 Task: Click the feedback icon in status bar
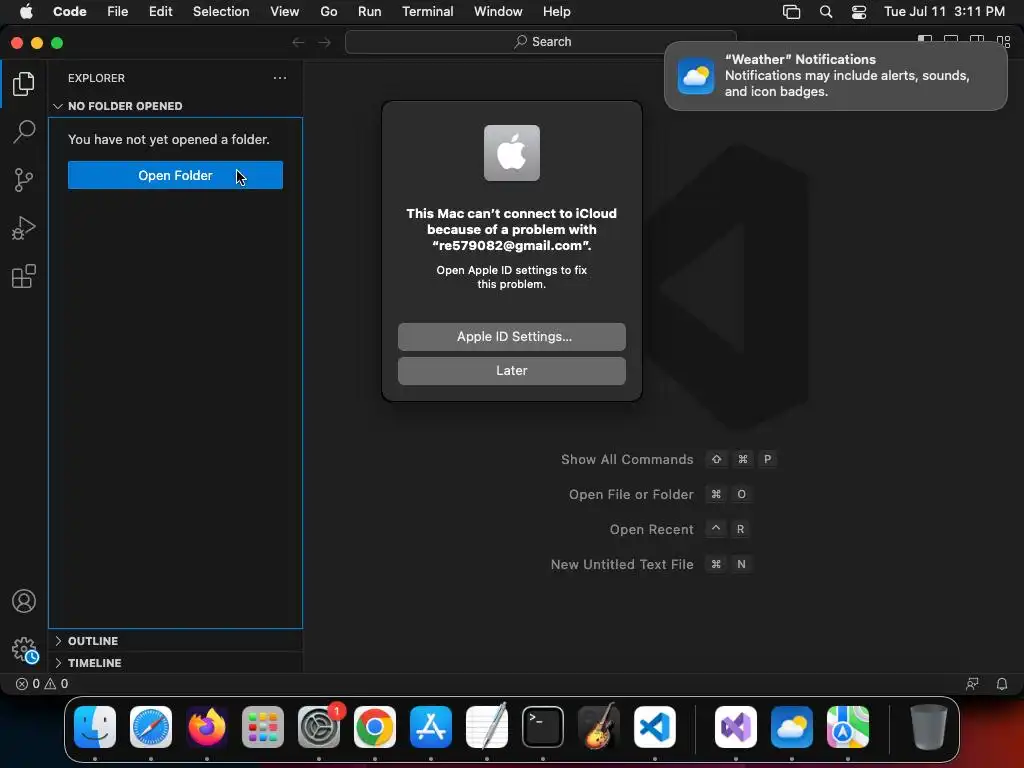[x=972, y=684]
